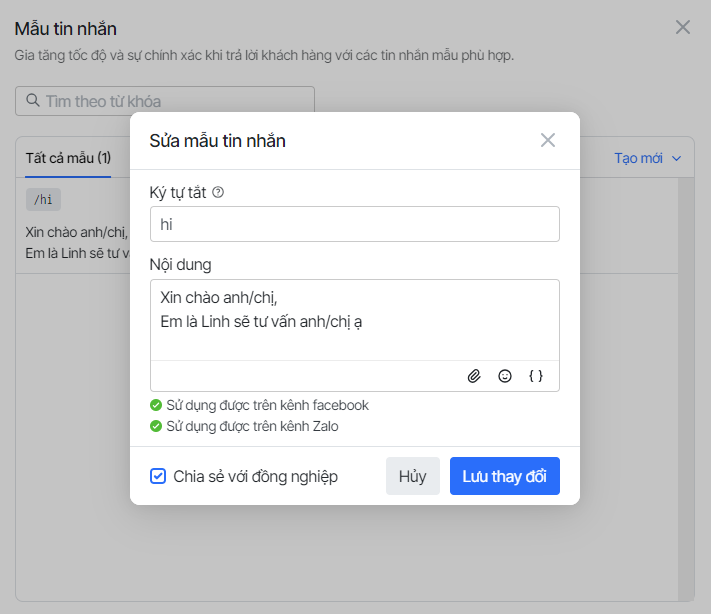Open the emoji picker in the content box
The width and height of the screenshot is (711, 614).
coord(505,376)
